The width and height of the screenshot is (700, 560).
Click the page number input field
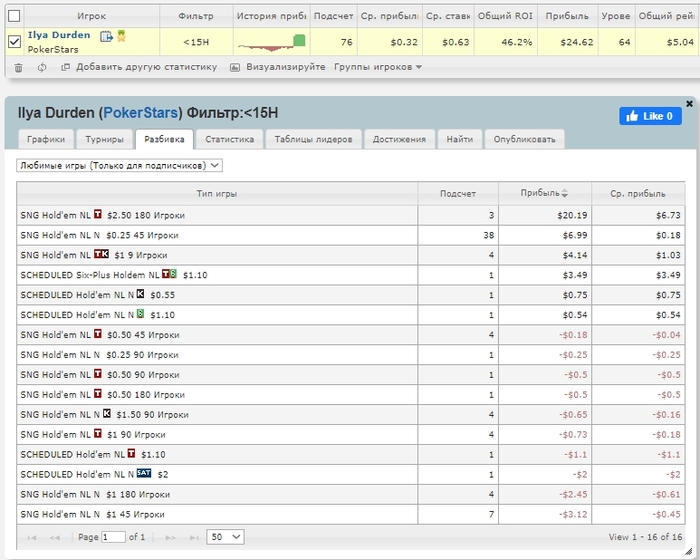(x=113, y=537)
